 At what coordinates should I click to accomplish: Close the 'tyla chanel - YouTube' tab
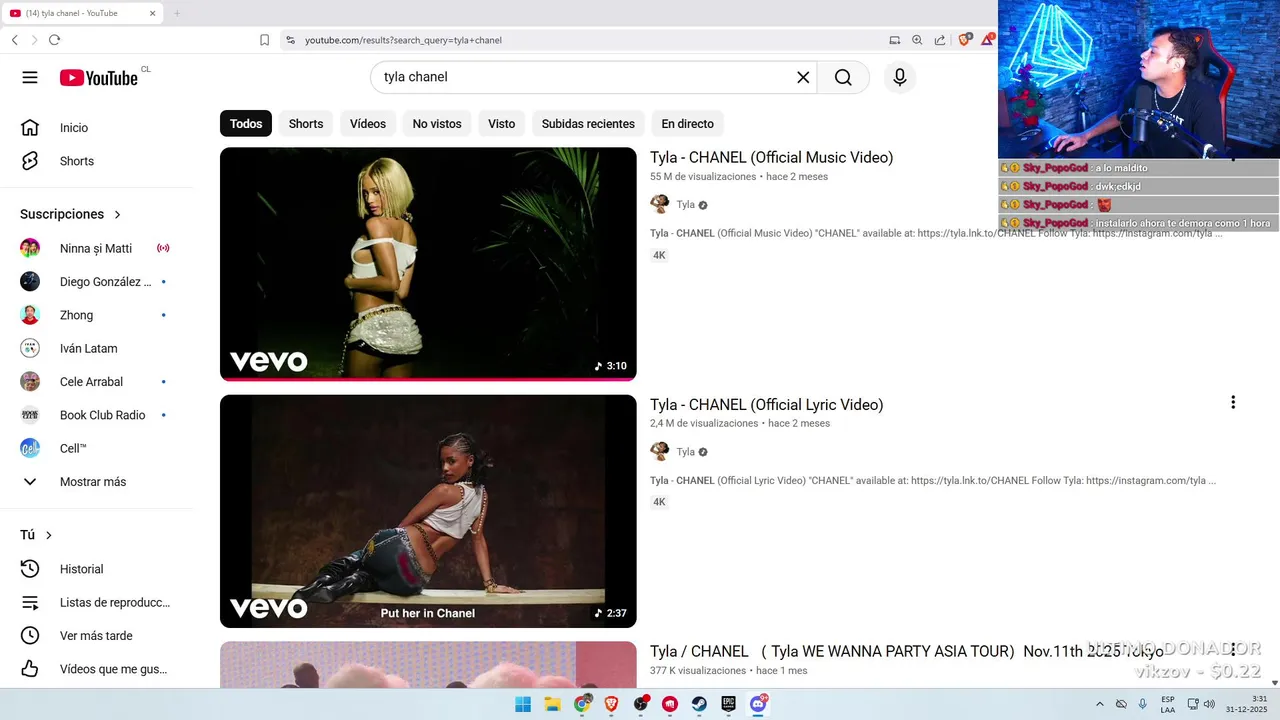click(x=152, y=13)
